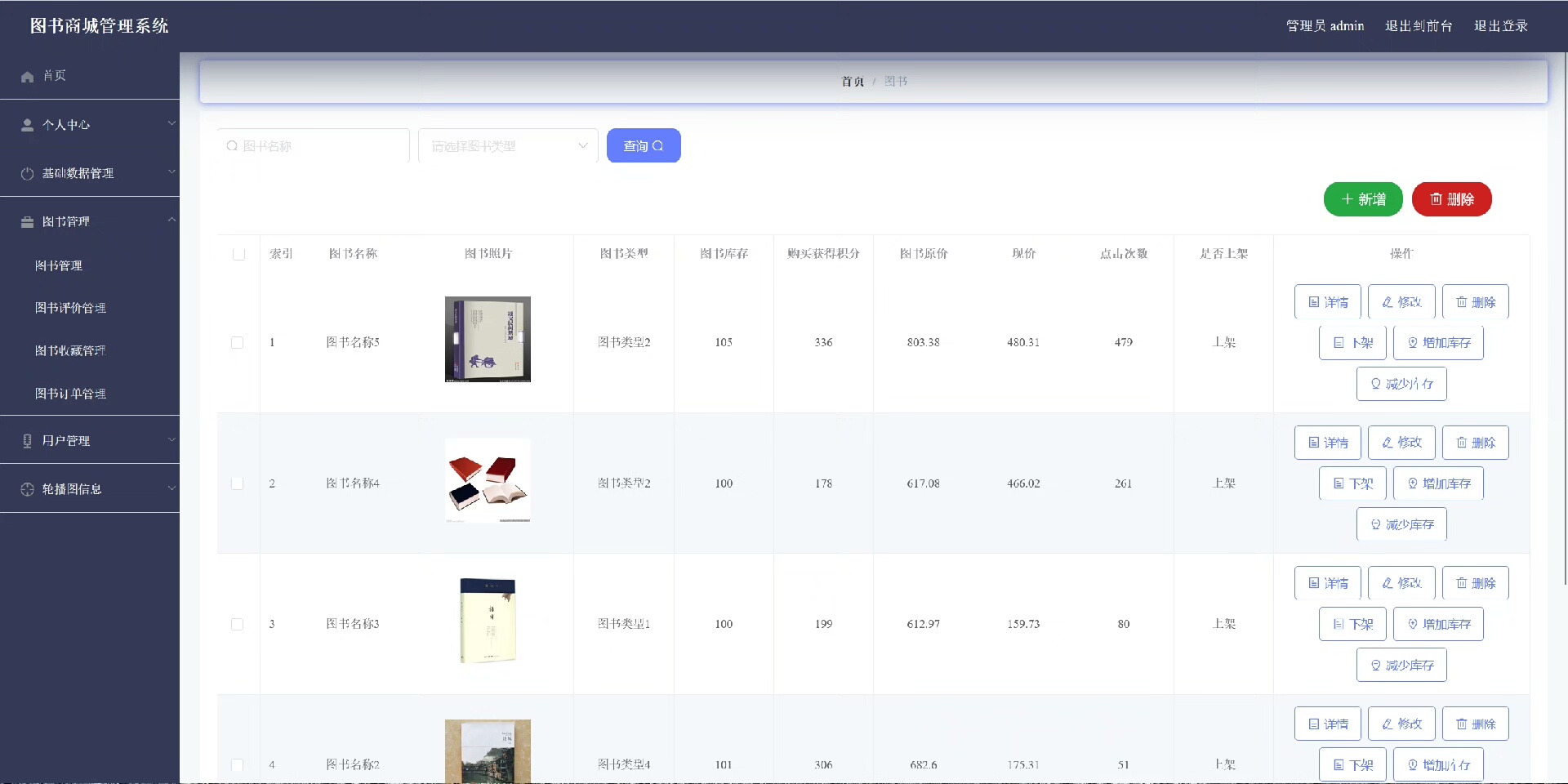Check the checkbox for row 图书名称5
1568x784 pixels.
[237, 343]
